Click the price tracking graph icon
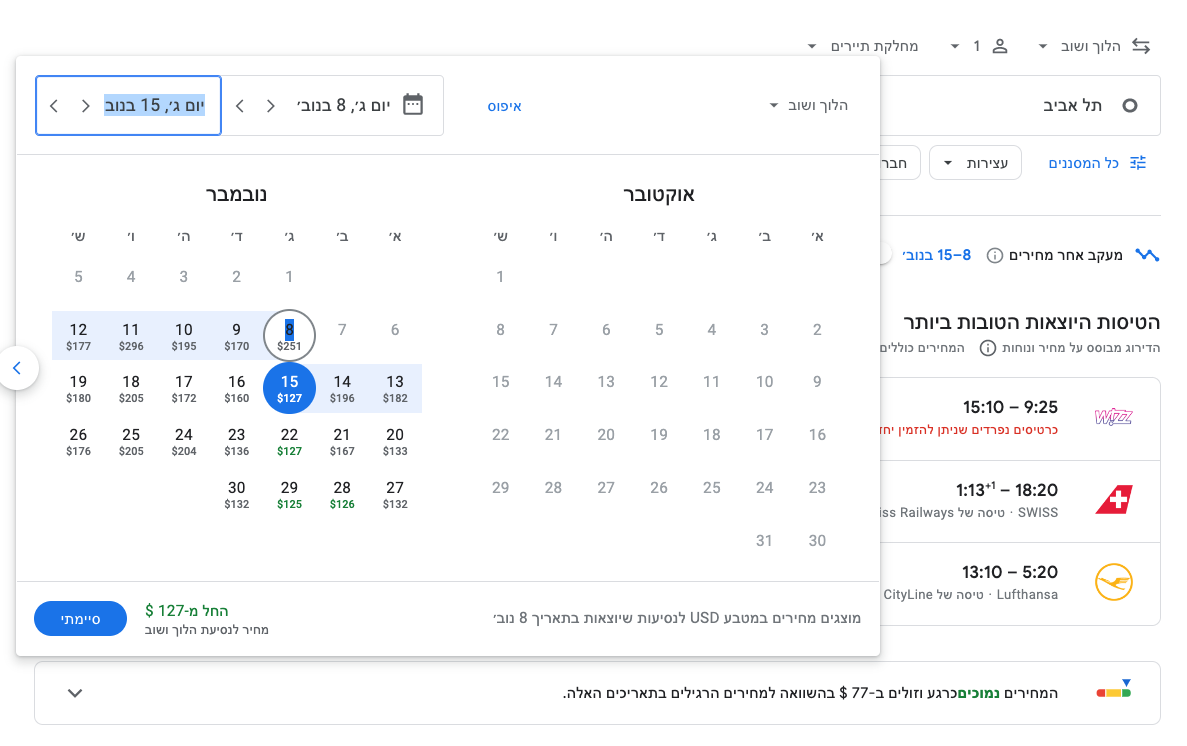This screenshot has width=1187, height=746. point(1147,255)
